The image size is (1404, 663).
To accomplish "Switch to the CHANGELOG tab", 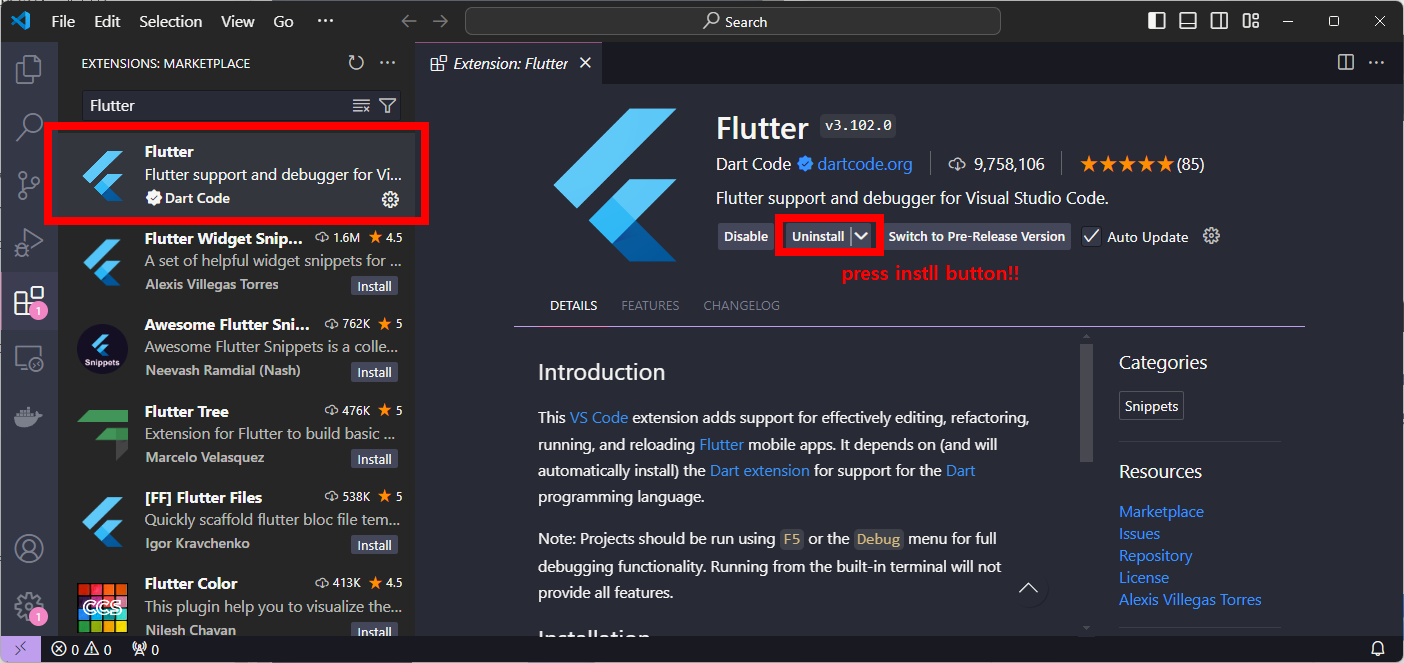I will [741, 306].
